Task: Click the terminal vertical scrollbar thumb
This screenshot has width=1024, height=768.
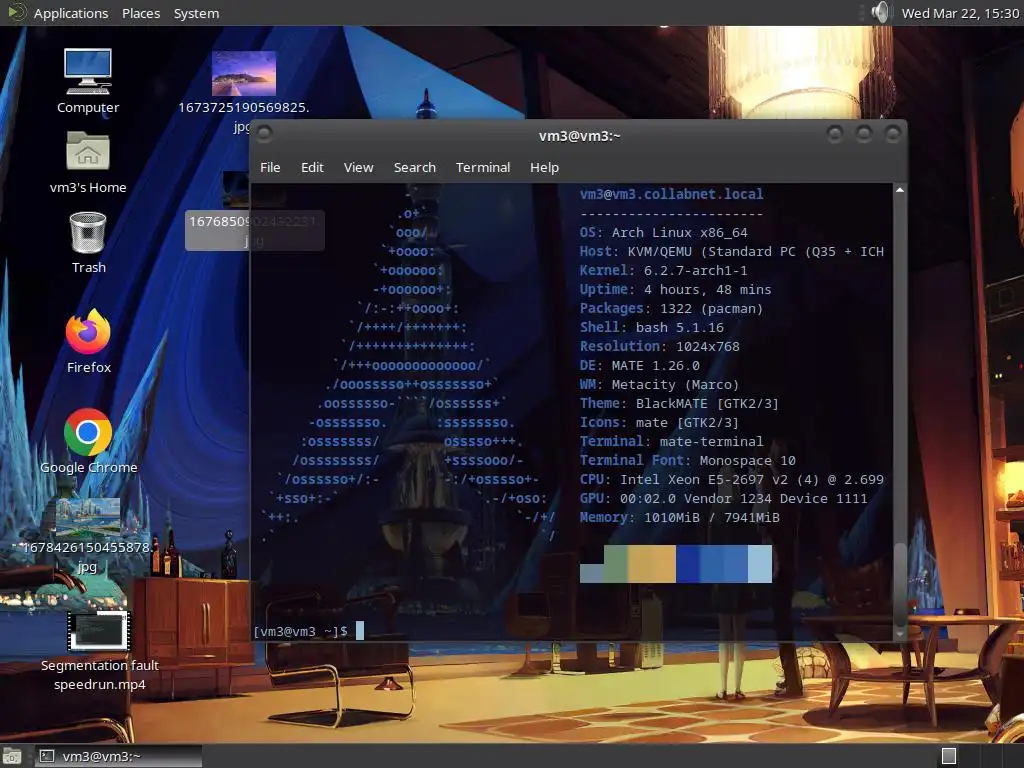Action: point(900,583)
